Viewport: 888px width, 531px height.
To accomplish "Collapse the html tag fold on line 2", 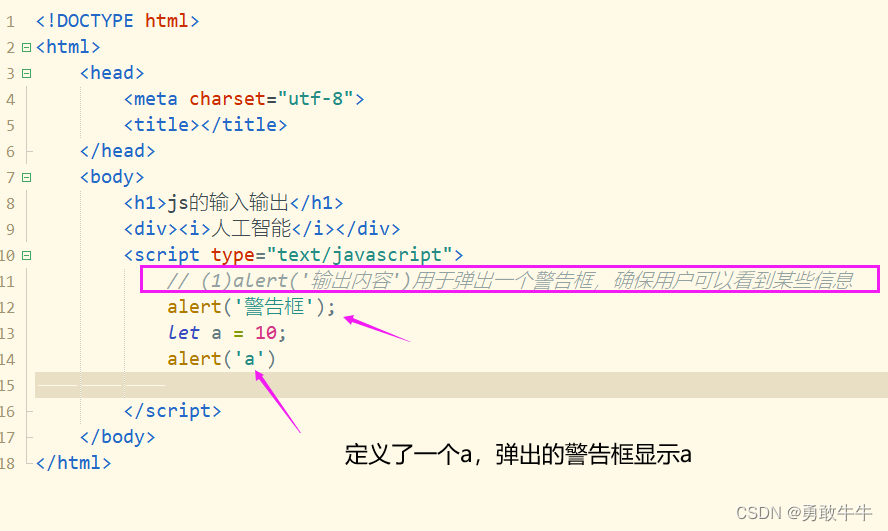I will [26, 47].
